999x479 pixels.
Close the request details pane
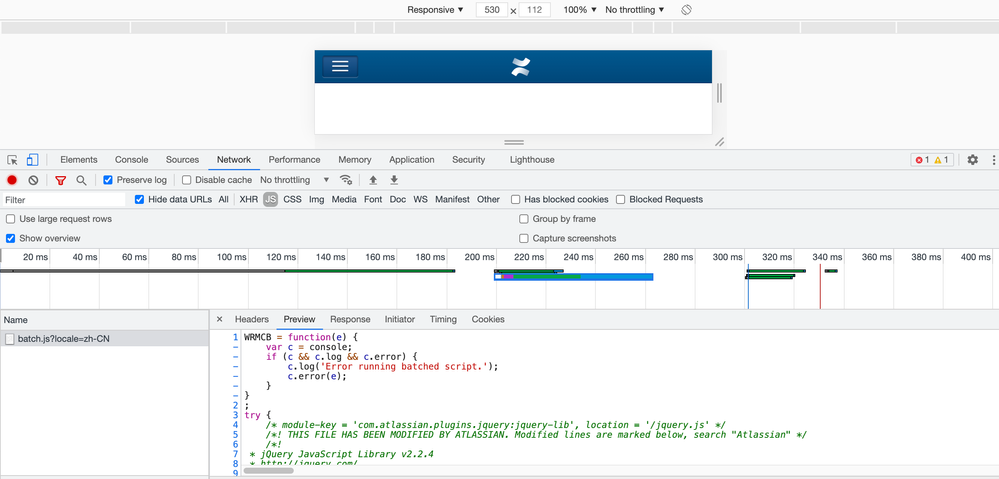[219, 319]
